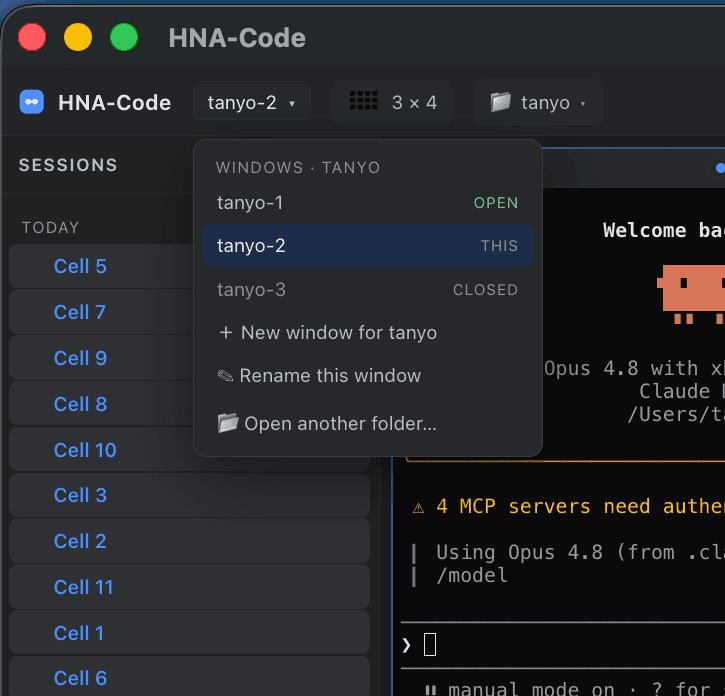
Task: Open the tanyo folder dropdown
Action: [x=538, y=102]
